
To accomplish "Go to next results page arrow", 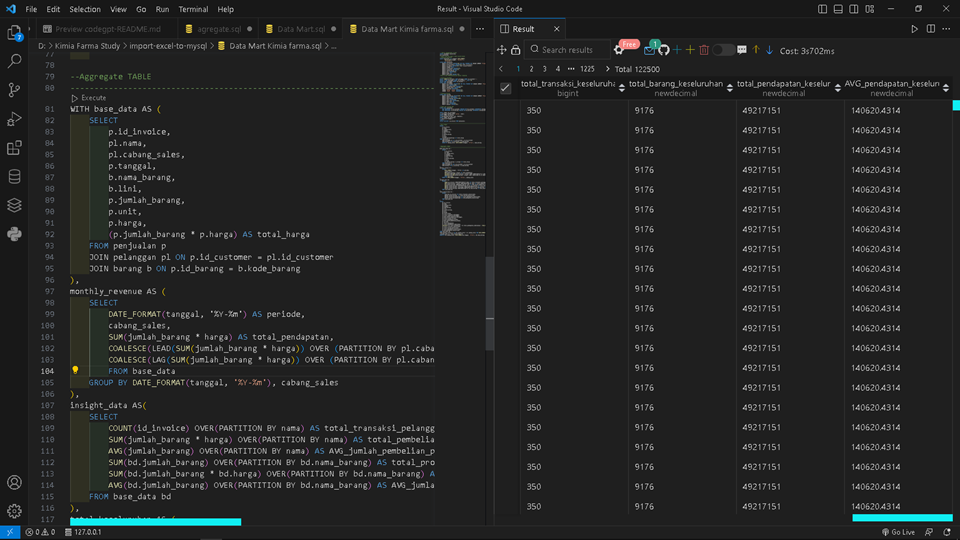I will pos(607,69).
